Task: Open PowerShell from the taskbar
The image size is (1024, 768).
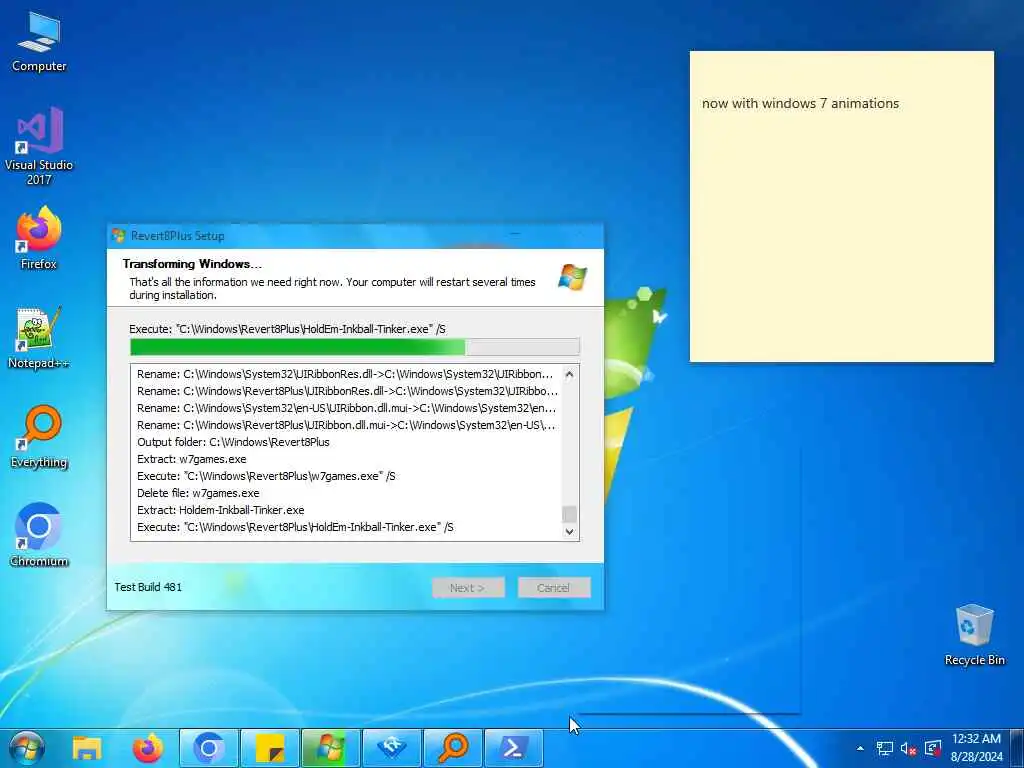Action: point(513,748)
